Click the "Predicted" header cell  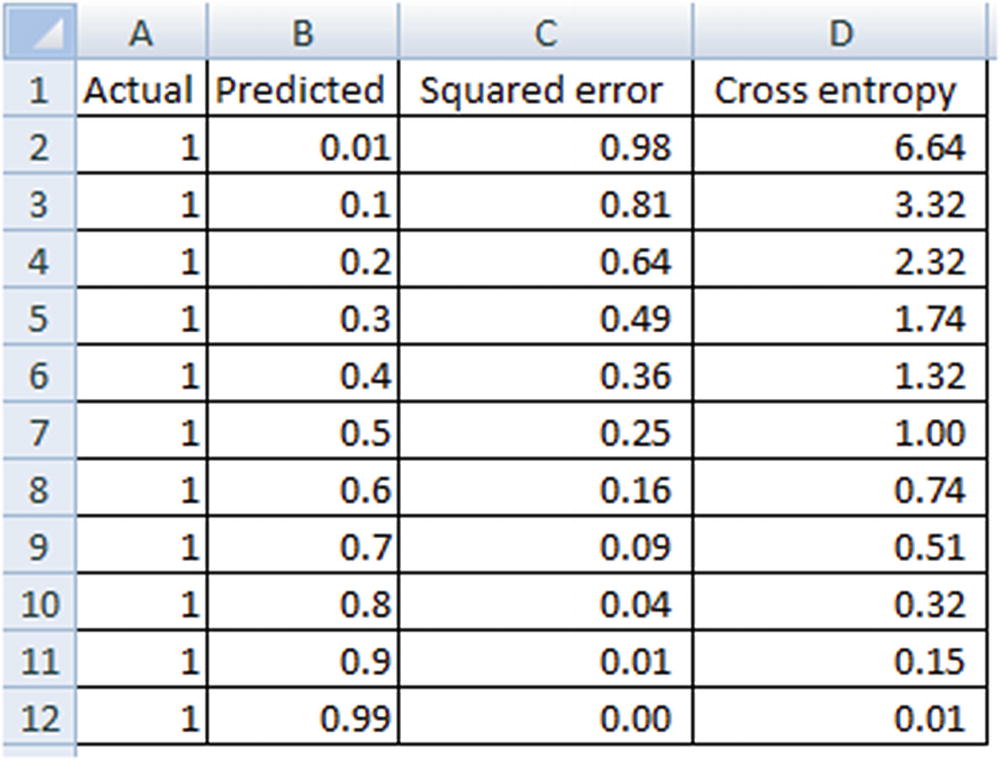(x=301, y=91)
